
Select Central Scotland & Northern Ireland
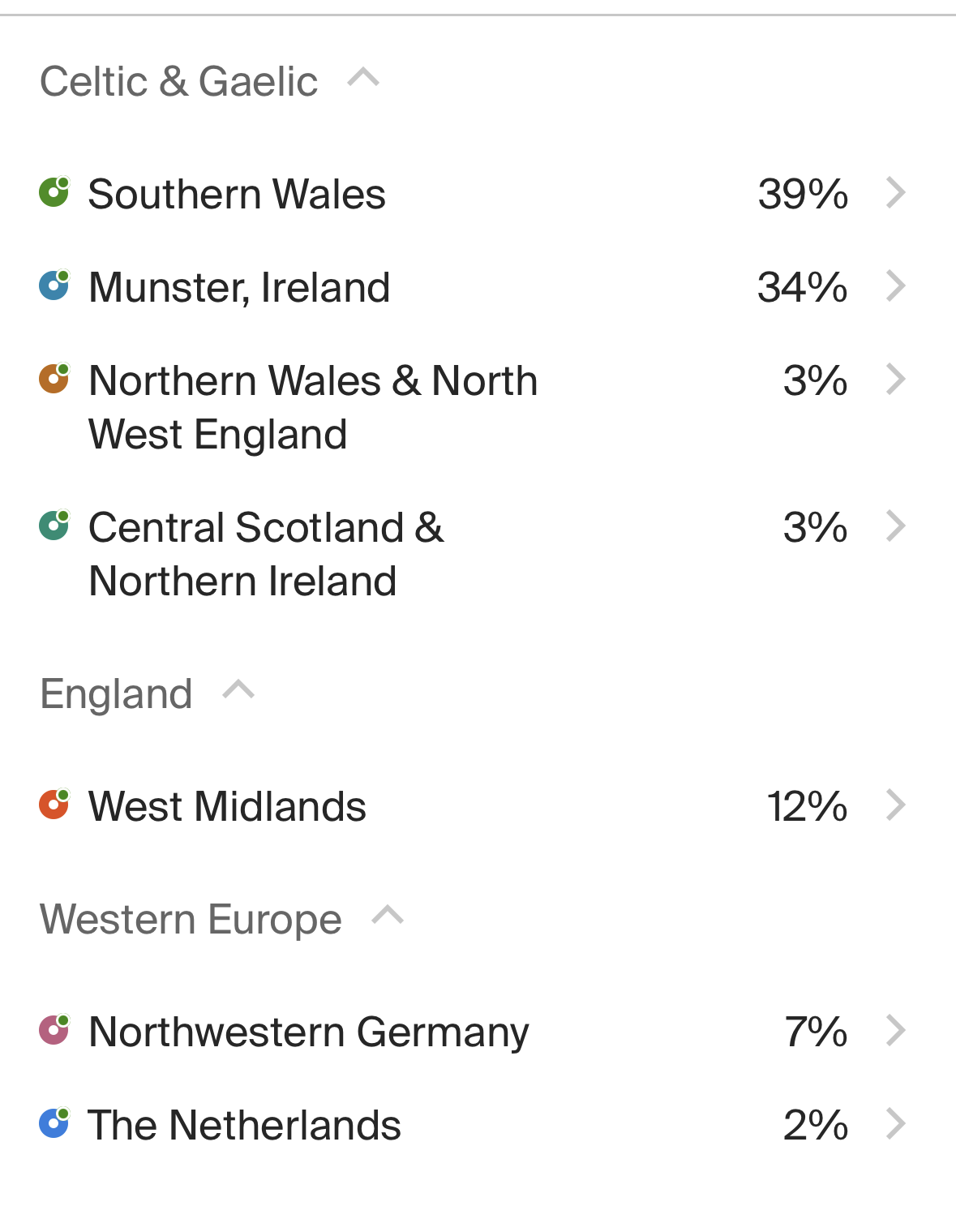click(266, 554)
